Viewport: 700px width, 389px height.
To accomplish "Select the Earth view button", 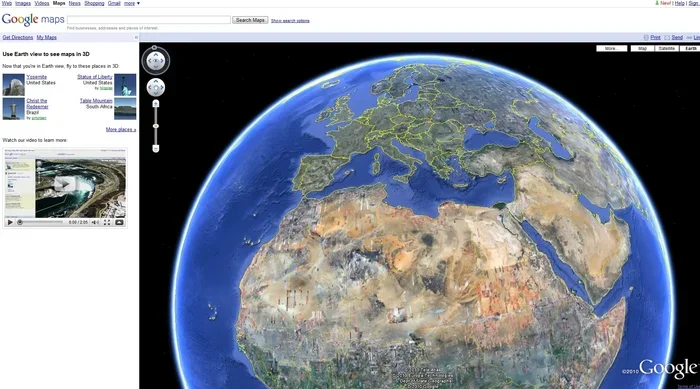I will 690,48.
